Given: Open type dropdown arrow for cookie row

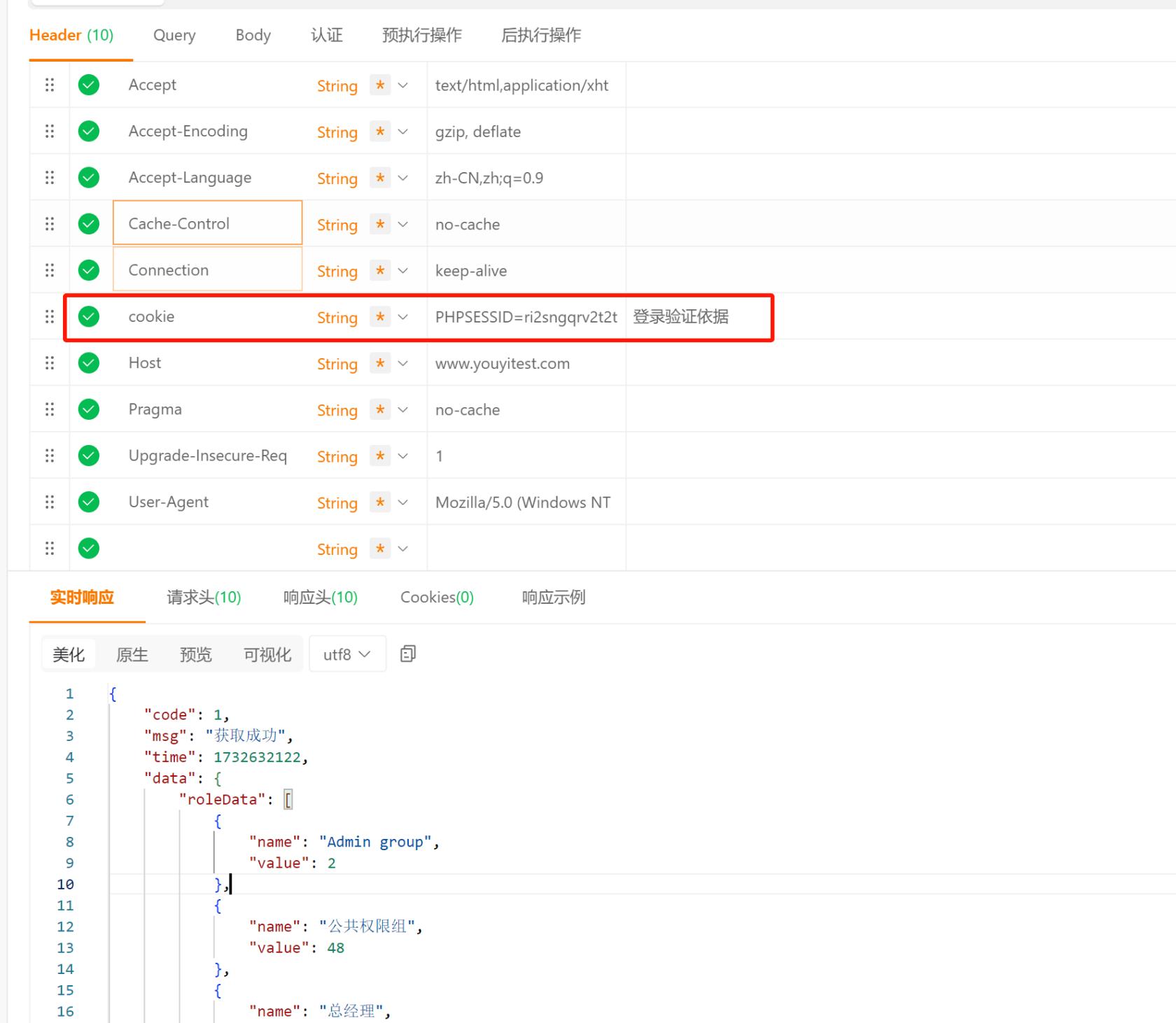Looking at the screenshot, I should (x=403, y=317).
